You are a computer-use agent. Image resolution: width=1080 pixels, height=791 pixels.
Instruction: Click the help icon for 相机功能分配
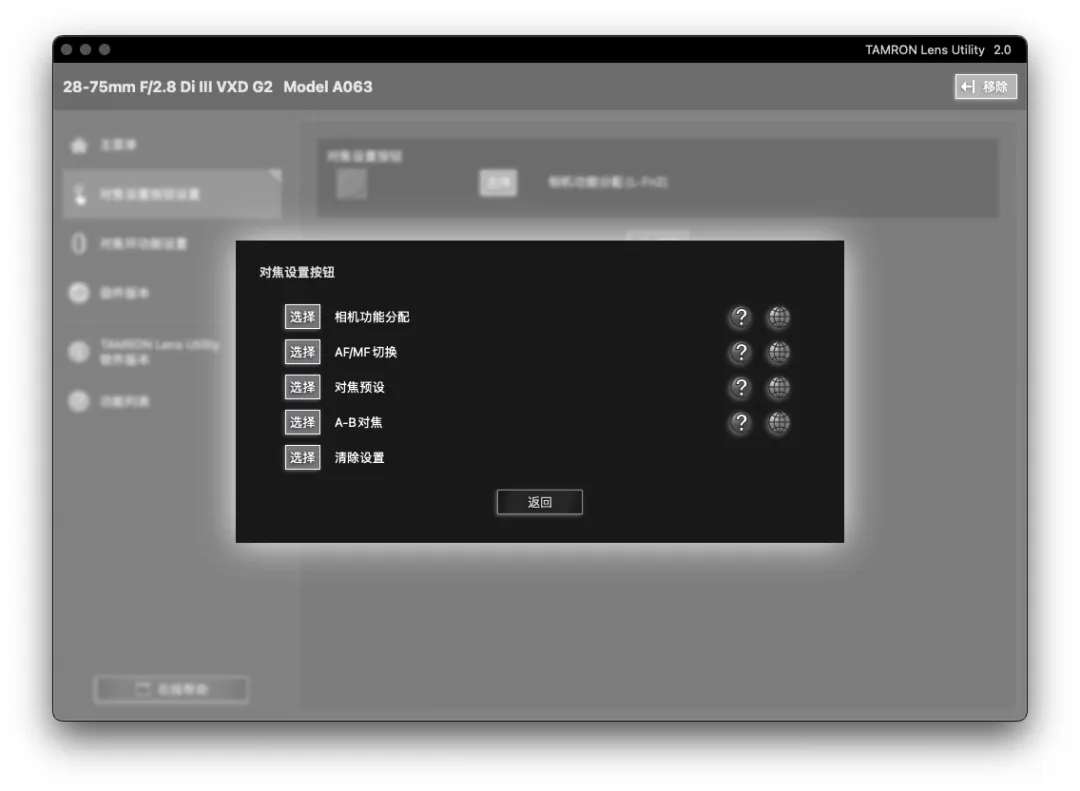pyautogui.click(x=740, y=317)
